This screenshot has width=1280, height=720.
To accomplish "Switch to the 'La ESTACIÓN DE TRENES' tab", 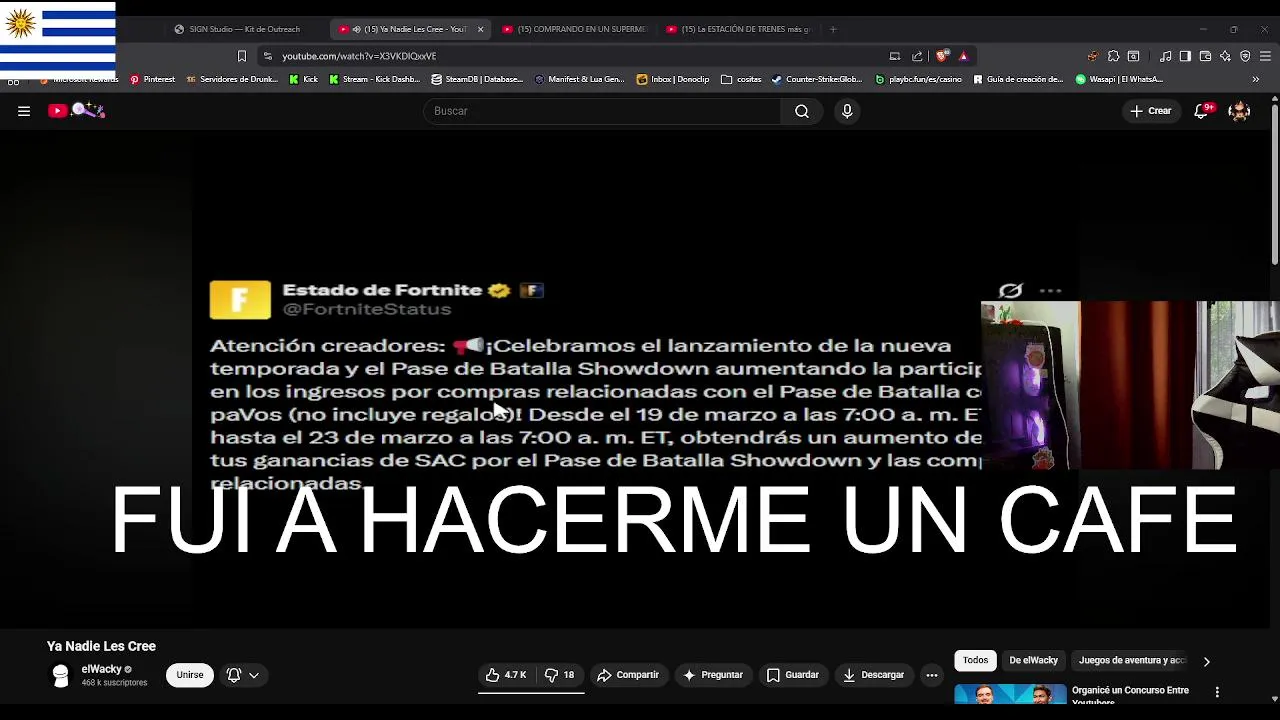I will click(739, 29).
